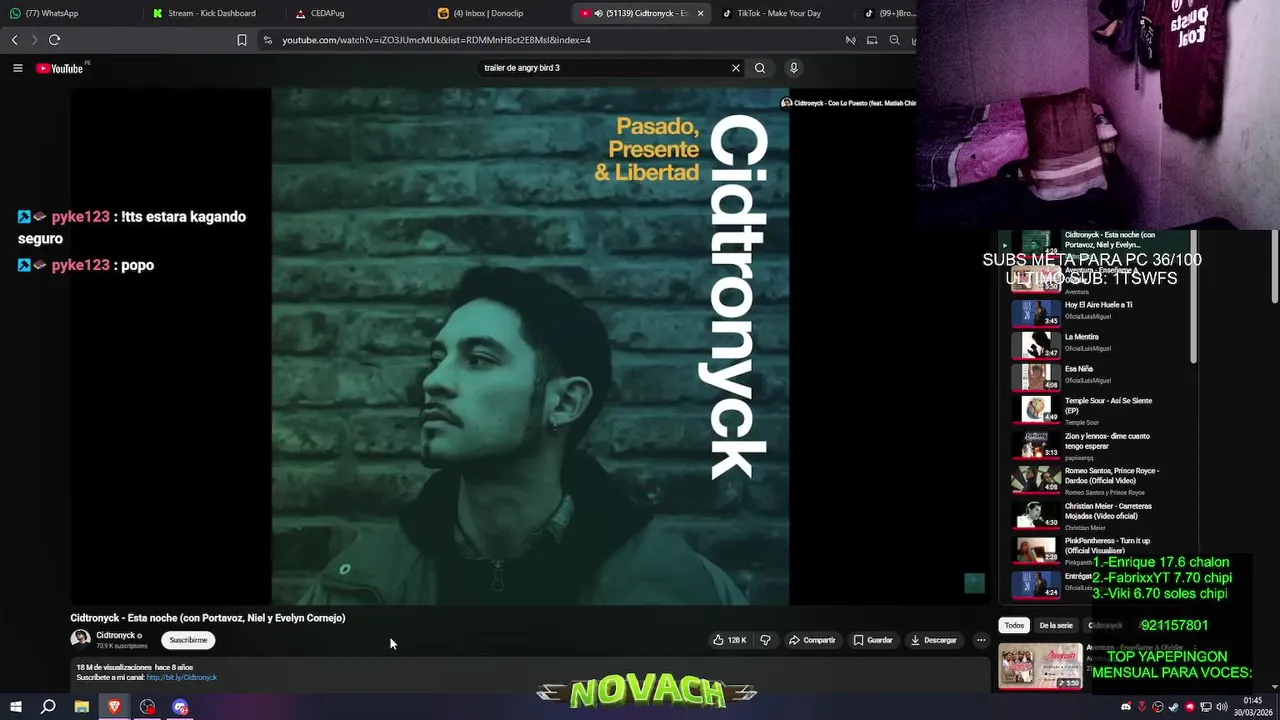This screenshot has height=720, width=1280.
Task: Open Discord from the taskbar
Action: click(x=180, y=707)
